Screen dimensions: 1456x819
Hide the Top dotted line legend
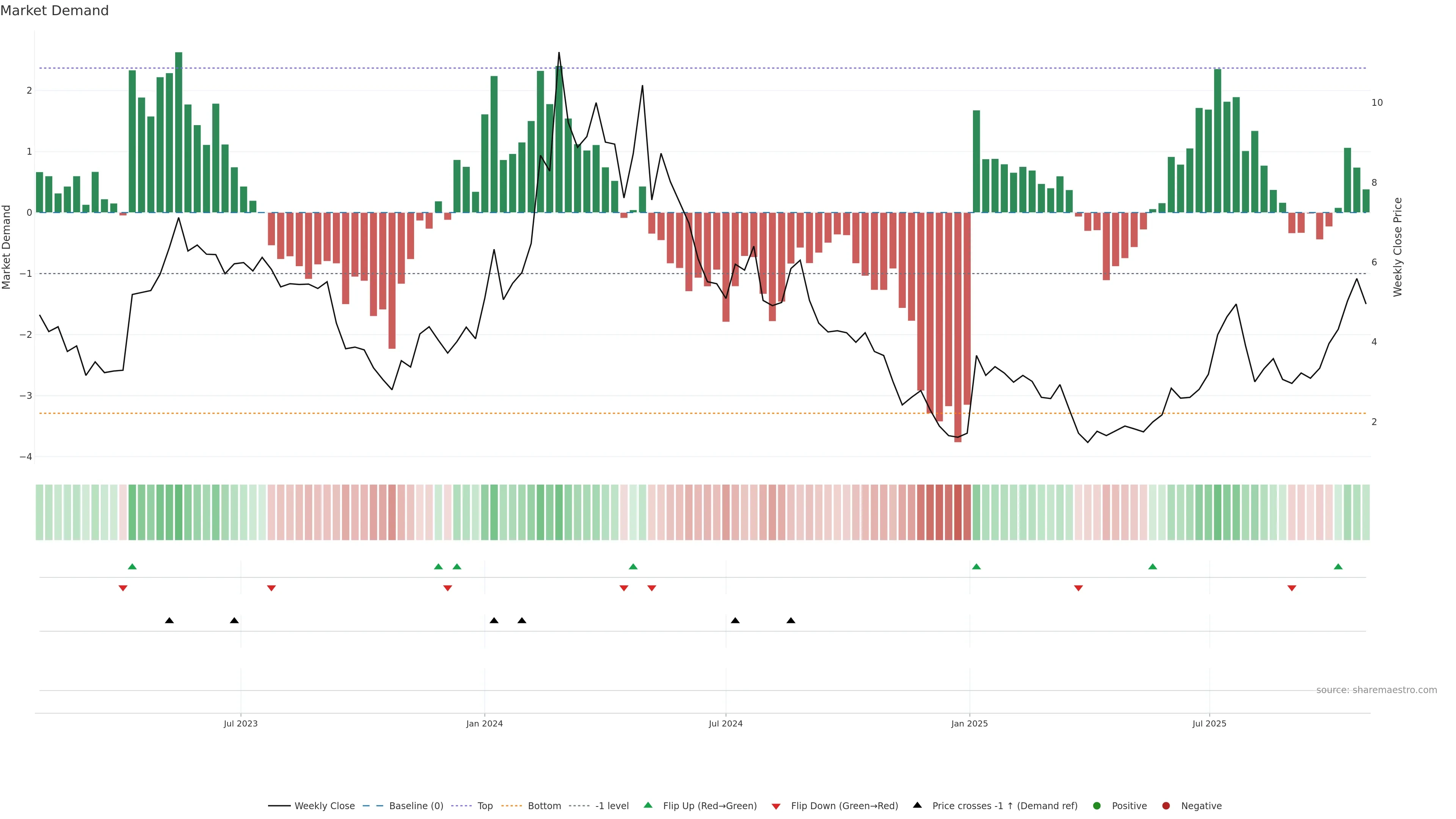pyautogui.click(x=485, y=806)
